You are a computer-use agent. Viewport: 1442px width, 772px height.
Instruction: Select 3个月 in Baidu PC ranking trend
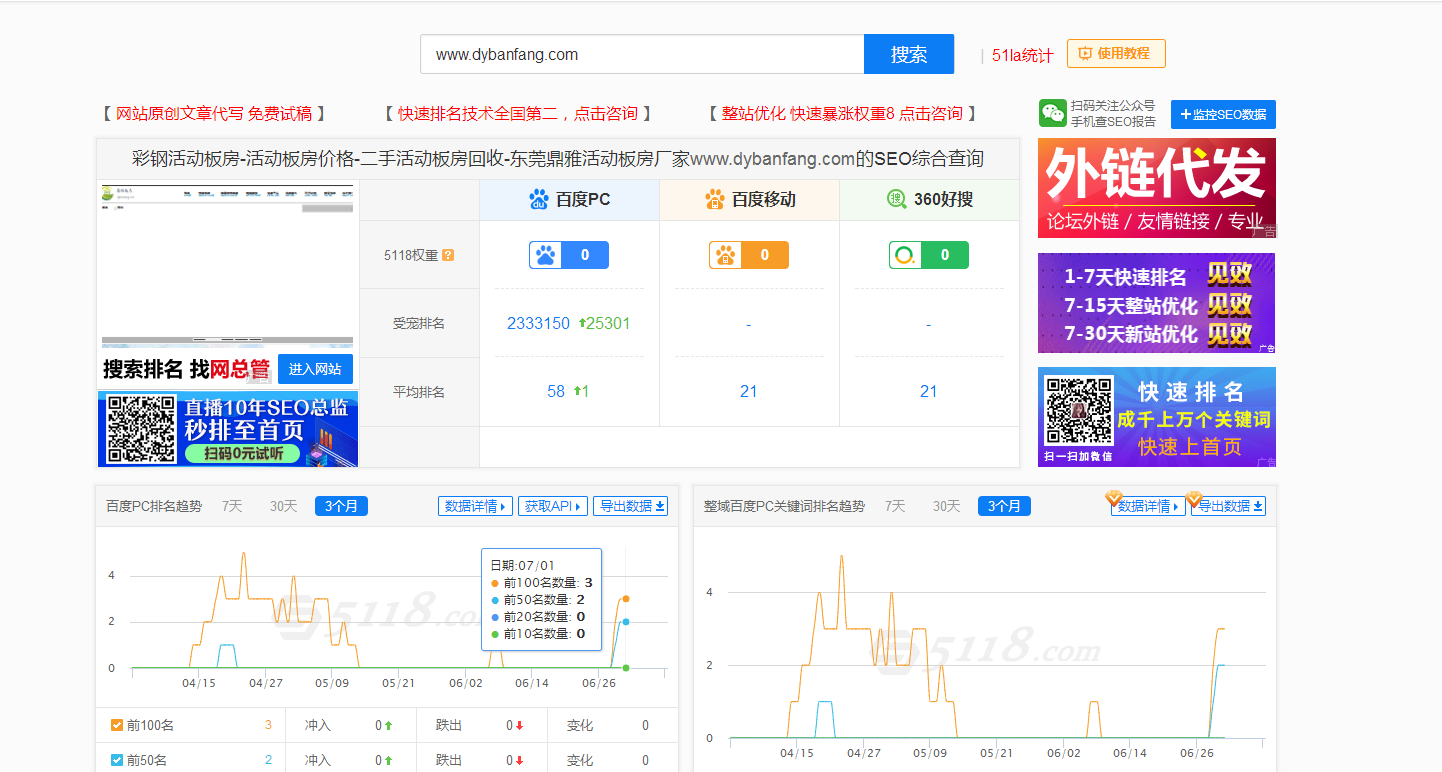coord(341,506)
